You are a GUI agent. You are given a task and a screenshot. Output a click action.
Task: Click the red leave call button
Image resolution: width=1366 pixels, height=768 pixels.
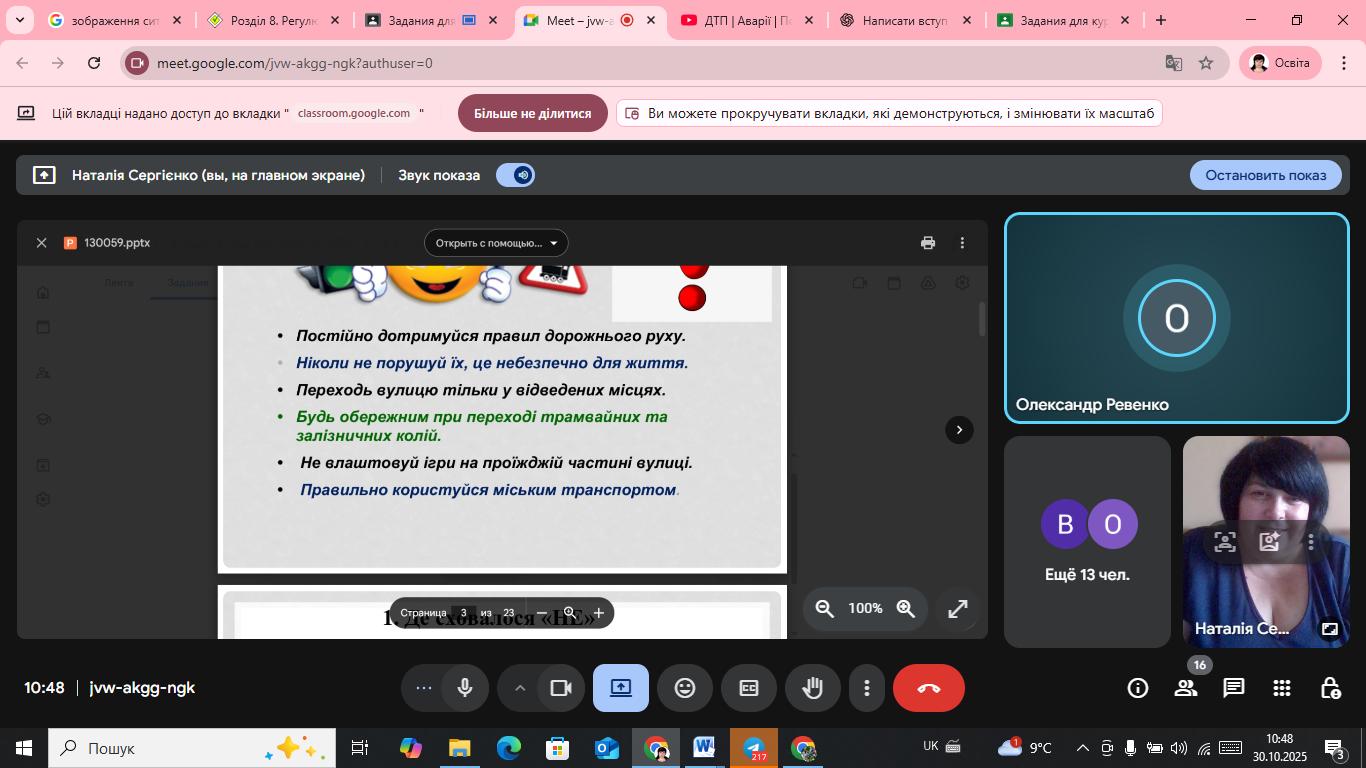(928, 688)
